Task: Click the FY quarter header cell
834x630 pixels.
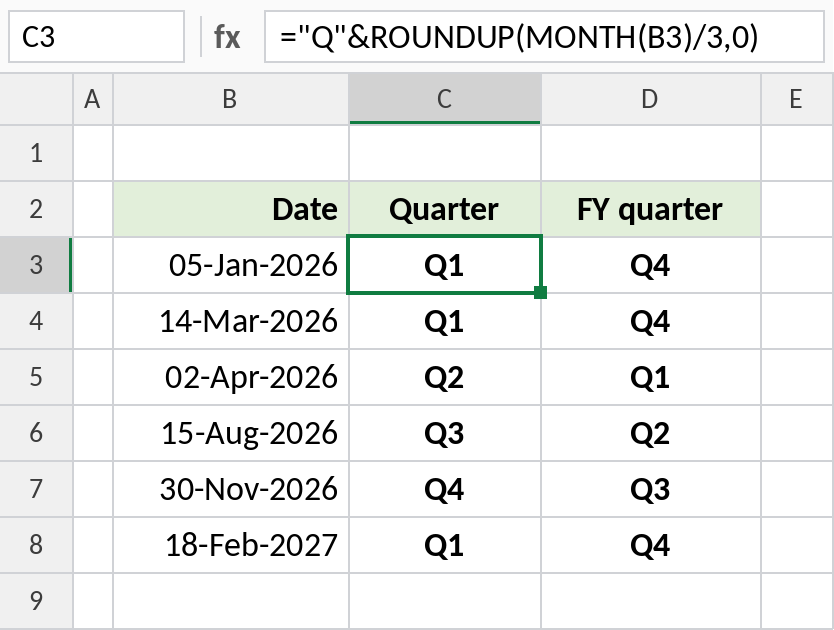Action: tap(651, 209)
